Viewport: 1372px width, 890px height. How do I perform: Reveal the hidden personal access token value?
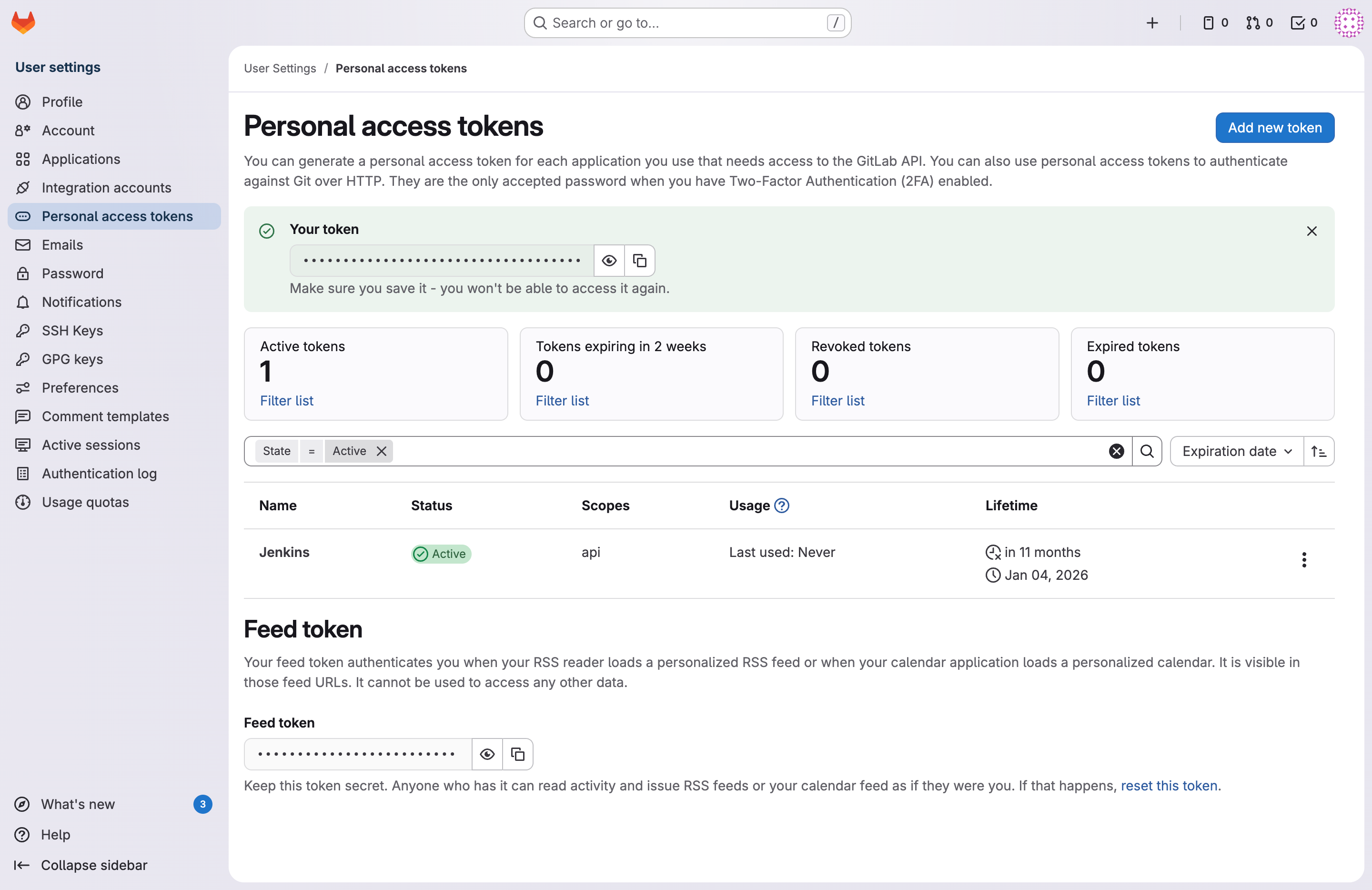[609, 261]
